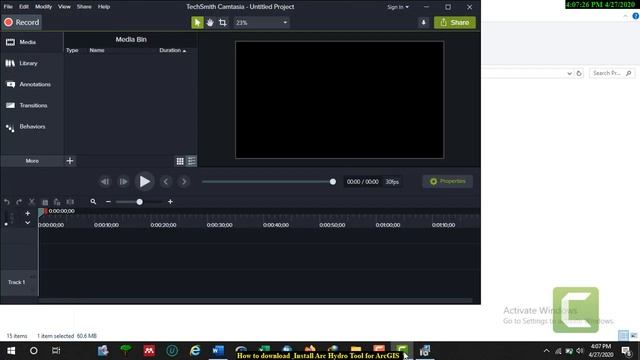Click the volume speaker tray icon
The height and width of the screenshot is (360, 640).
[x=580, y=351]
